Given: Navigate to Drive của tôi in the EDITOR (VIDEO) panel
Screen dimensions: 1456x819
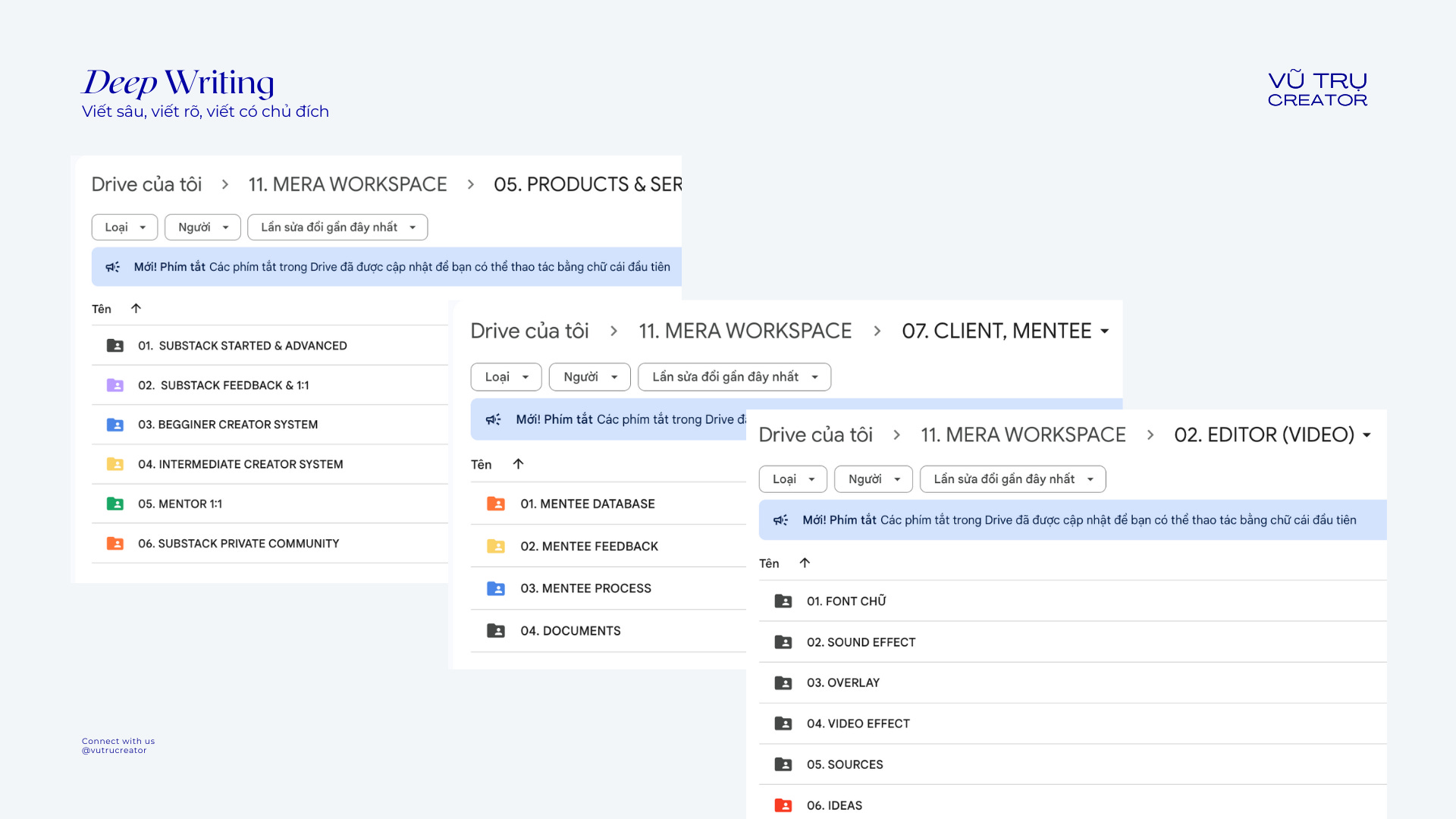Looking at the screenshot, I should (815, 435).
